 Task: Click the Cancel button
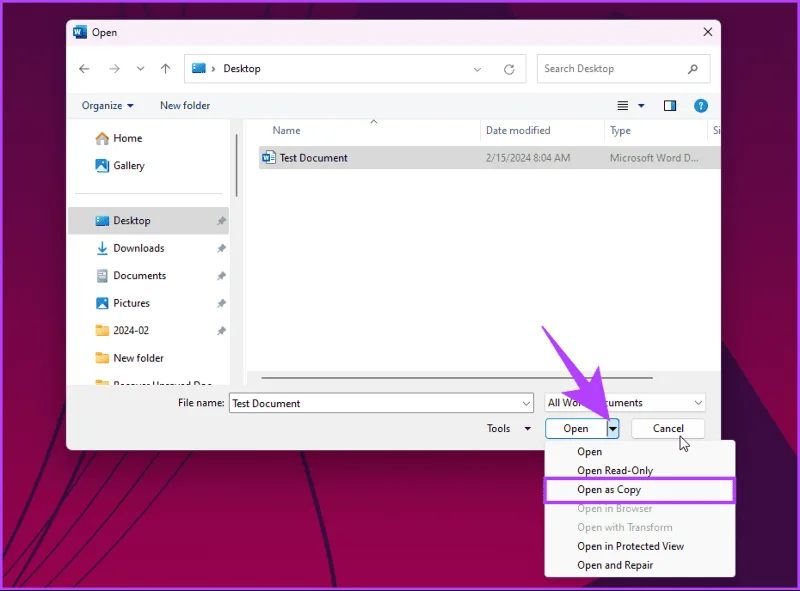668,429
